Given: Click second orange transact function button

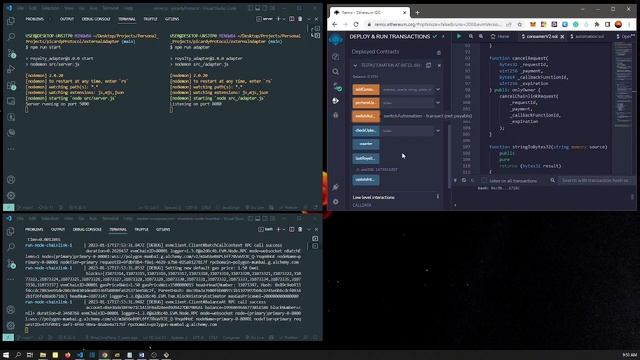Looking at the screenshot, I should [366, 103].
